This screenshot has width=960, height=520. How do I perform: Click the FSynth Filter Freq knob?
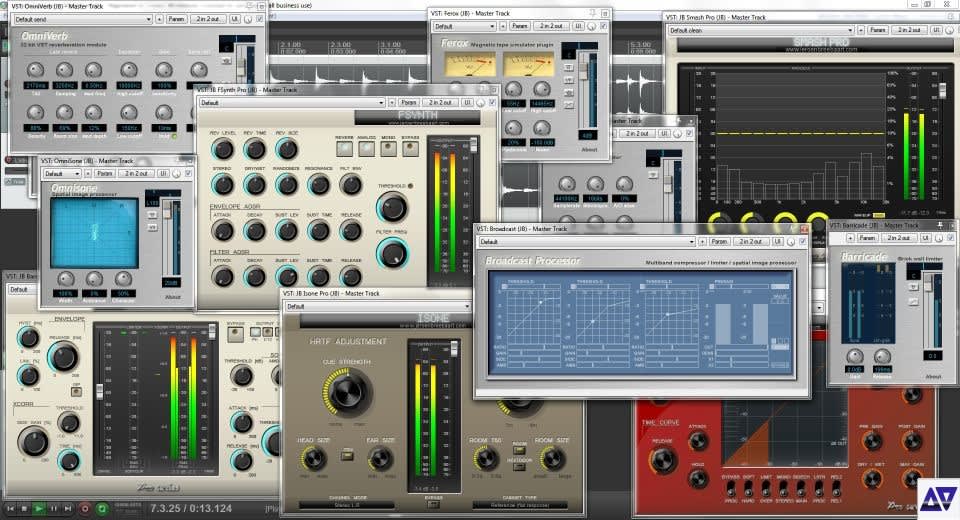click(392, 252)
